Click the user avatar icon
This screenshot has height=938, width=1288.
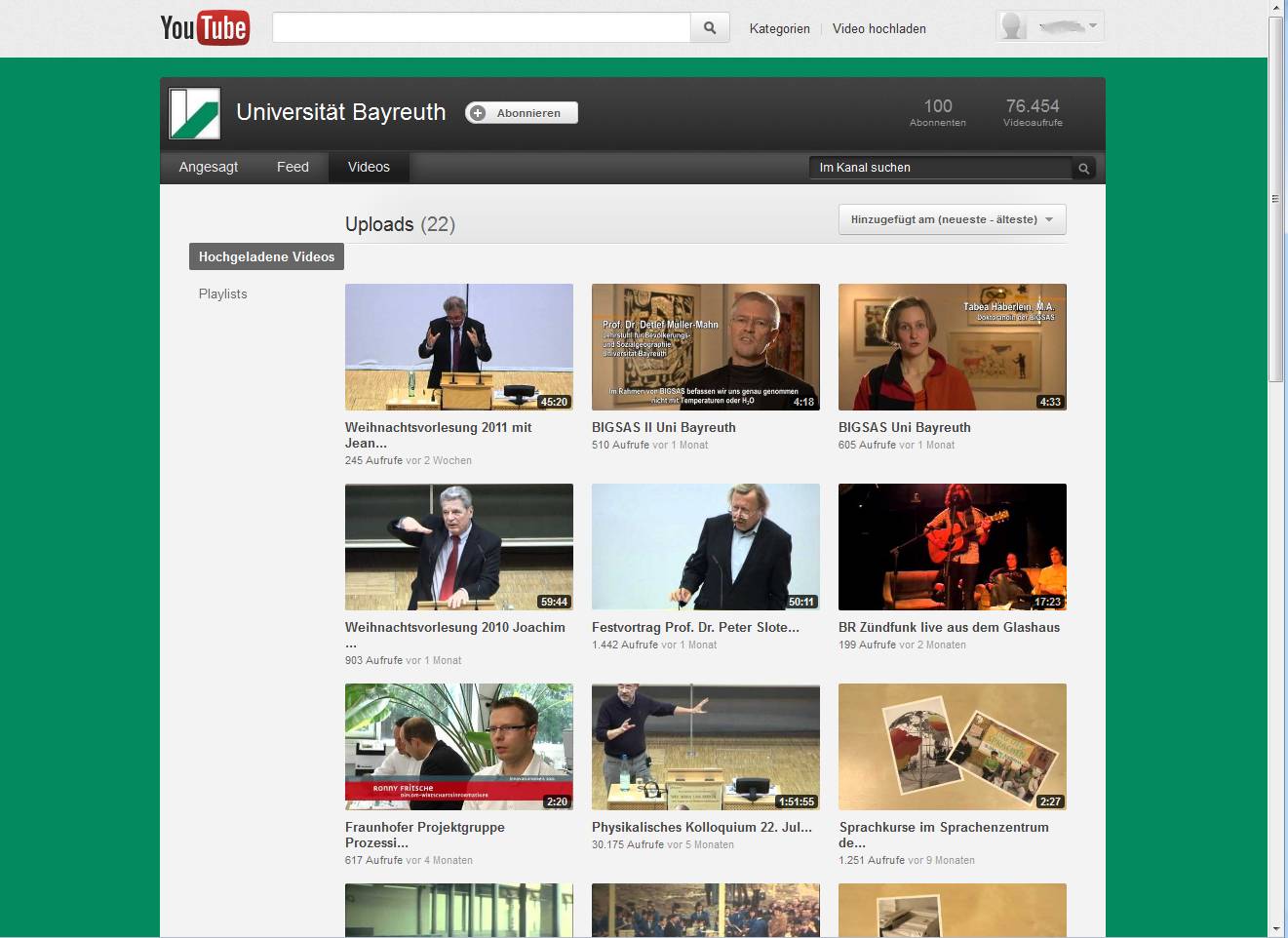coord(1014,27)
